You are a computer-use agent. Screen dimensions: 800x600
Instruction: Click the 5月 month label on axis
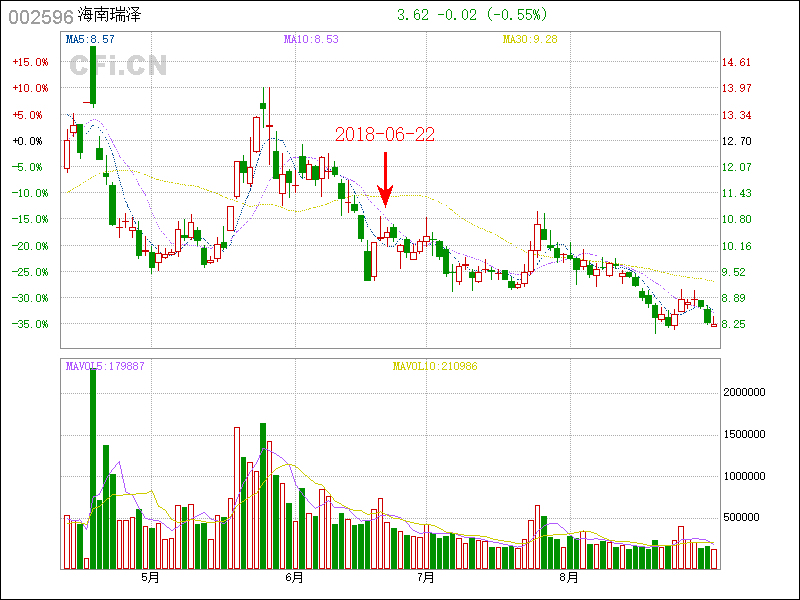click(x=150, y=578)
